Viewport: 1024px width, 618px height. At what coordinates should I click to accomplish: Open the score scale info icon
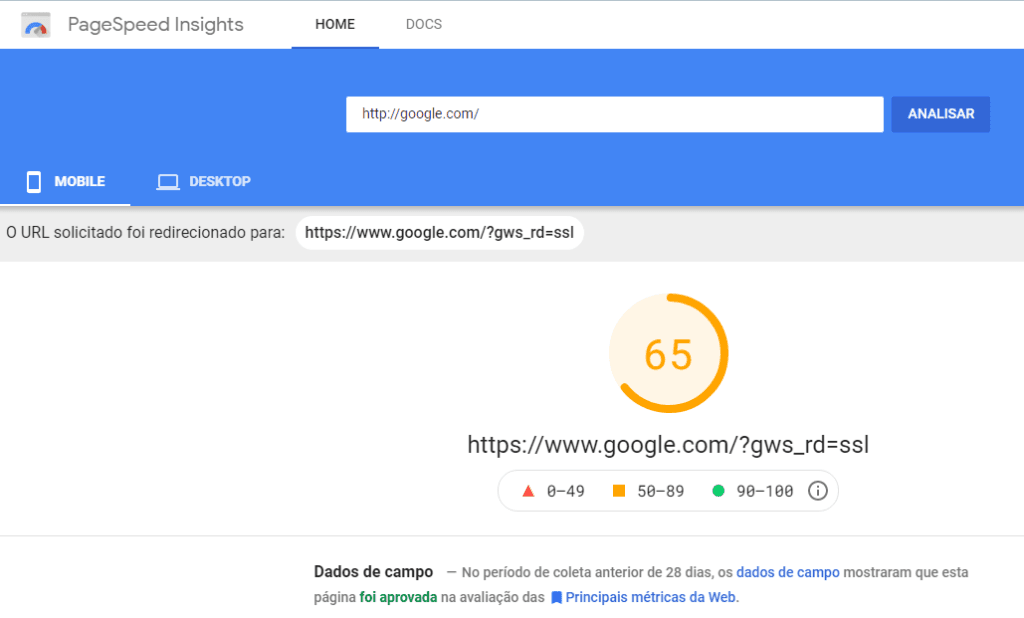pos(818,491)
